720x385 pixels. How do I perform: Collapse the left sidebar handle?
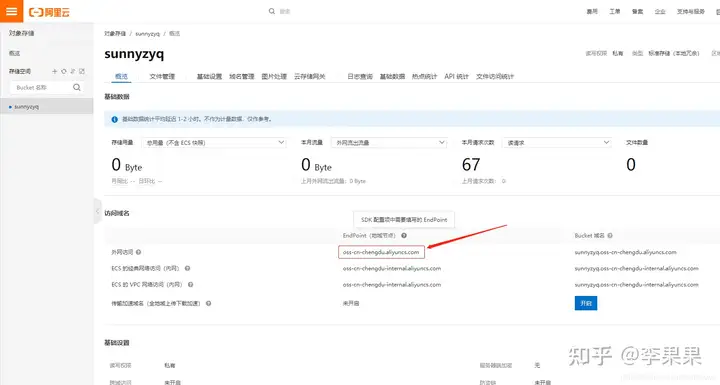point(97,211)
